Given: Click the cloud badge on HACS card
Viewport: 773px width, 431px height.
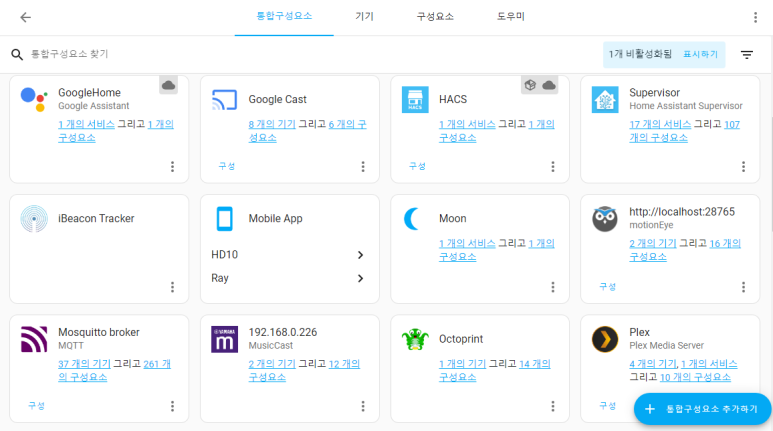Looking at the screenshot, I should [549, 85].
